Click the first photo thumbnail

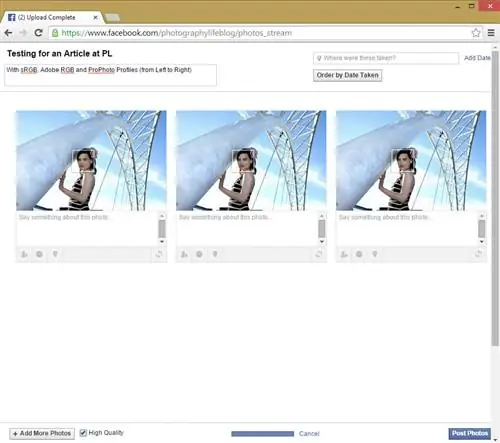(x=91, y=160)
